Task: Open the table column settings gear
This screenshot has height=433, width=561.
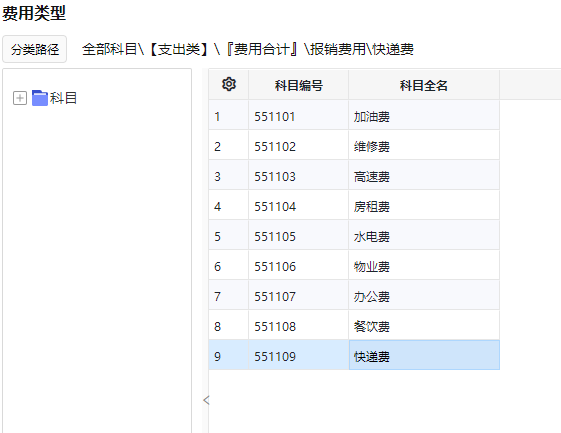Action: point(229,84)
